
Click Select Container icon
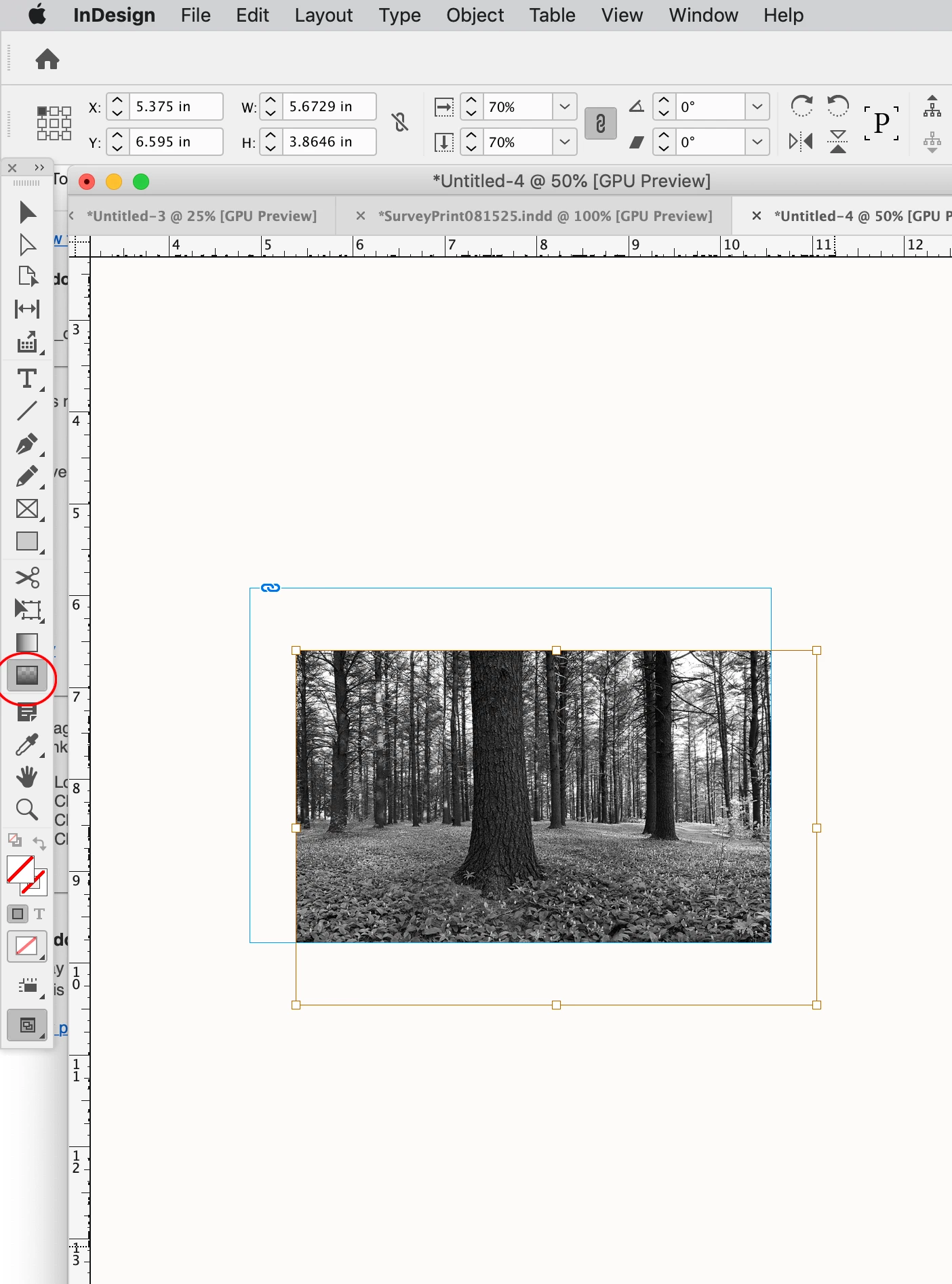(932, 106)
